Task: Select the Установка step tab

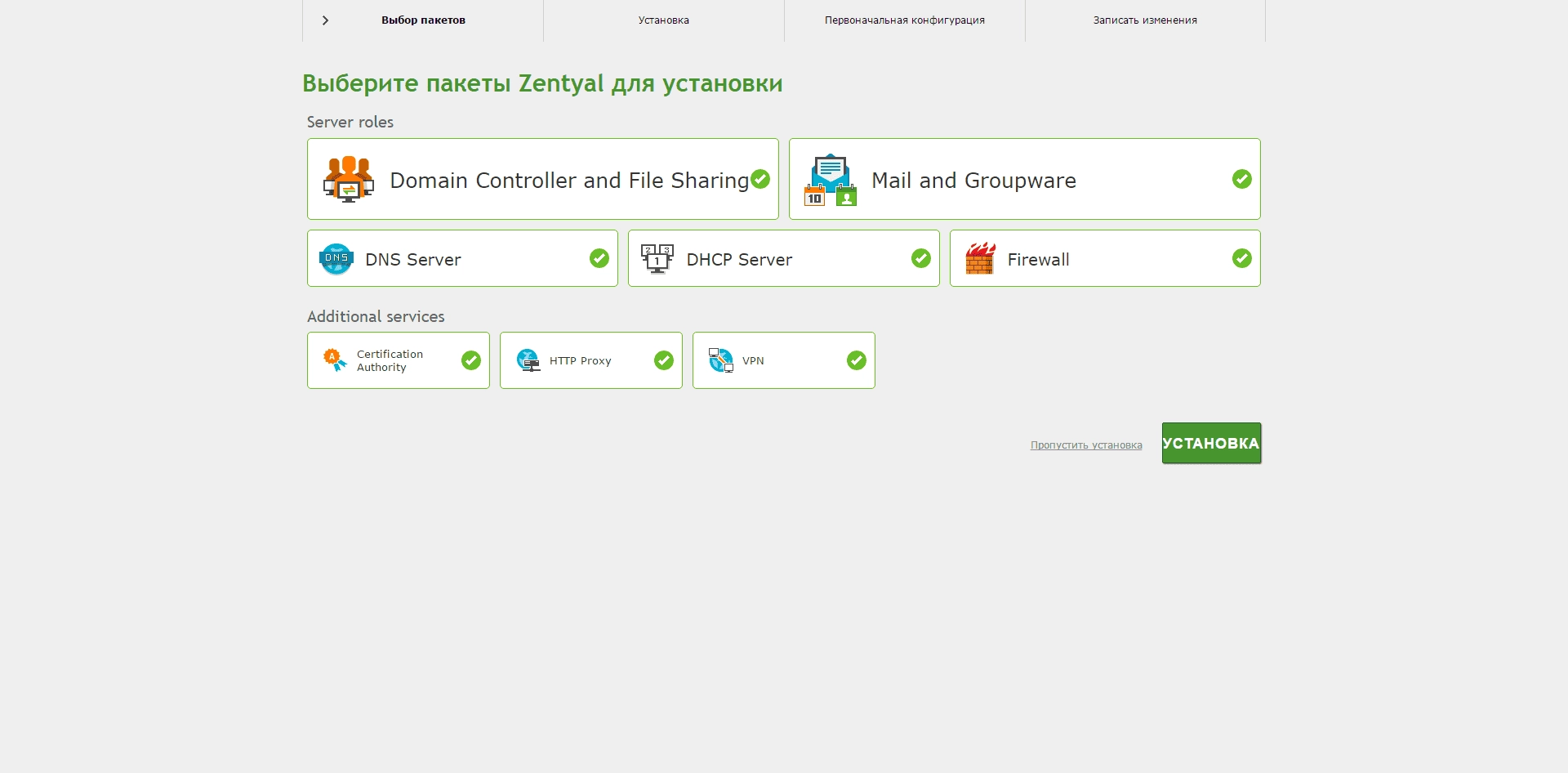Action: tap(664, 20)
